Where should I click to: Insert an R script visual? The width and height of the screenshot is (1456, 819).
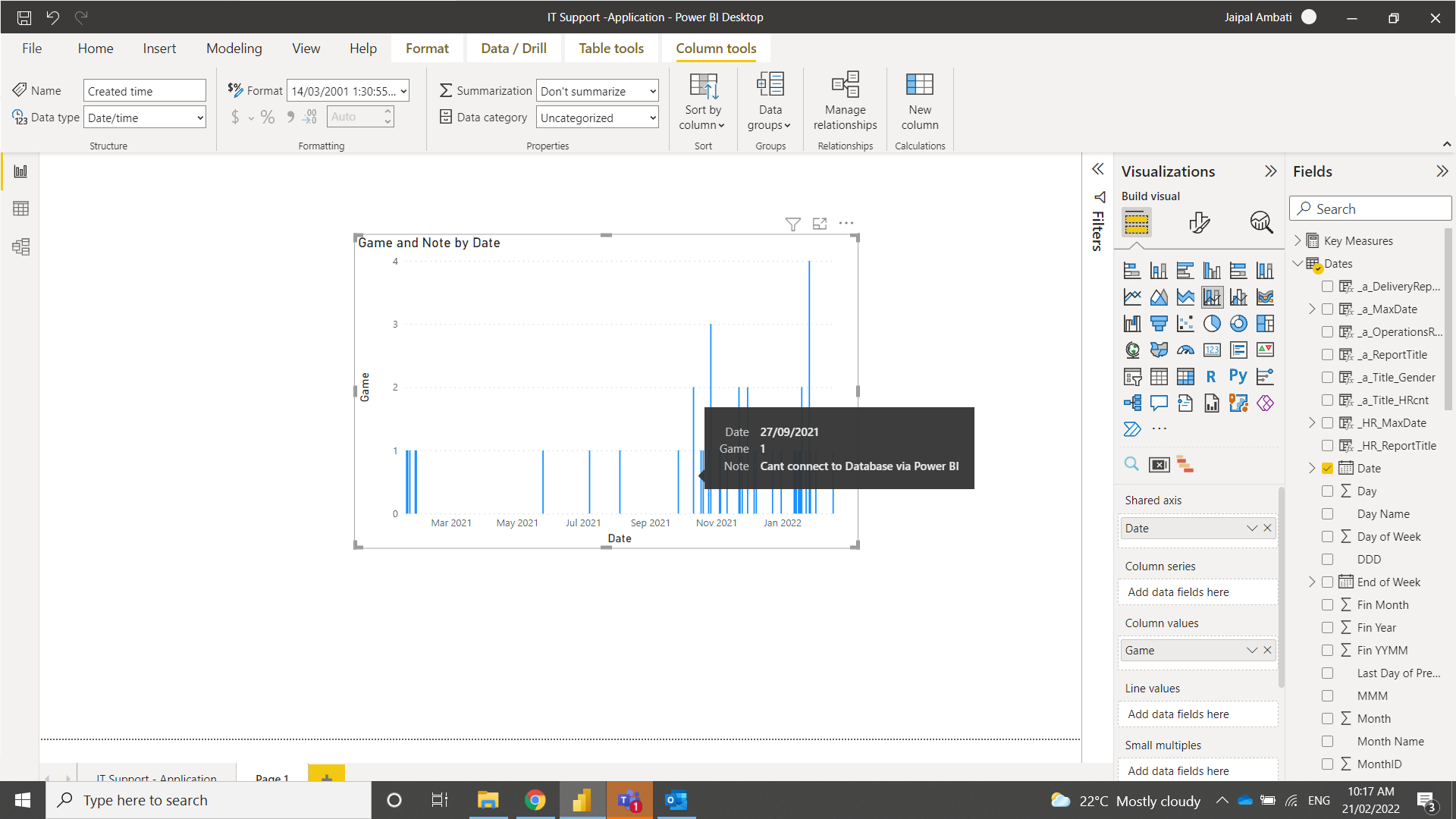pos(1212,376)
